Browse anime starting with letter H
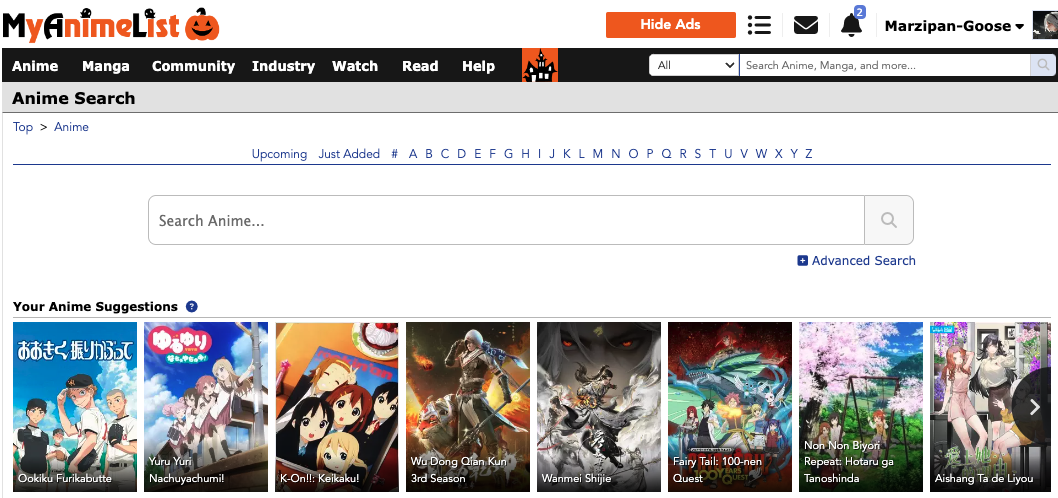Image resolution: width=1058 pixels, height=498 pixels. [x=526, y=154]
